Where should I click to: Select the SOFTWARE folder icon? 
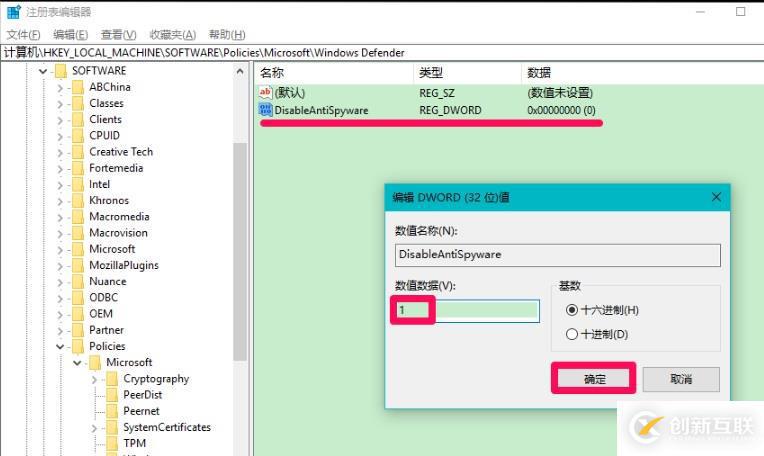pyautogui.click(x=60, y=71)
